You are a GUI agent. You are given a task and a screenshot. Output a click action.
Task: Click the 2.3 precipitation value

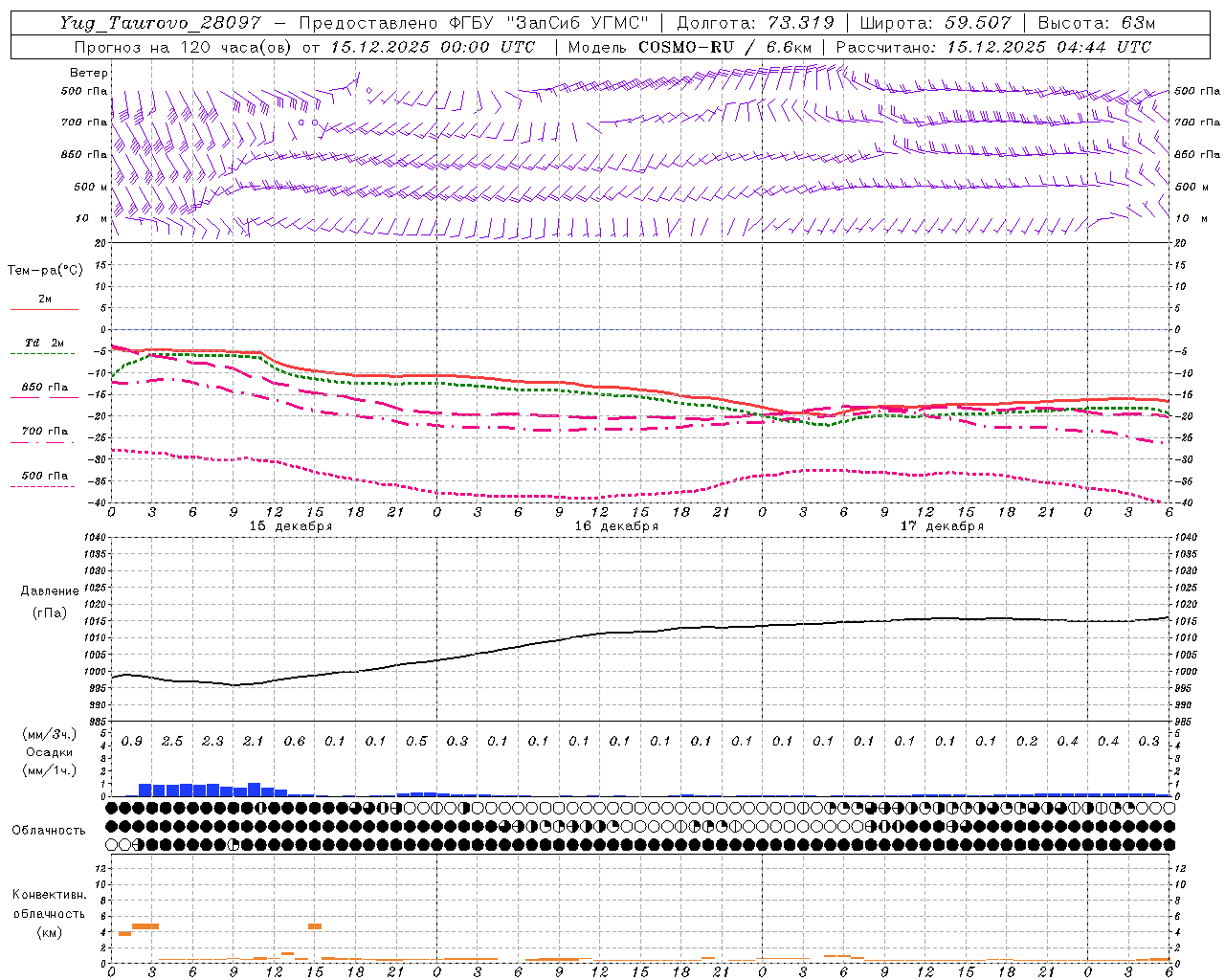click(213, 742)
